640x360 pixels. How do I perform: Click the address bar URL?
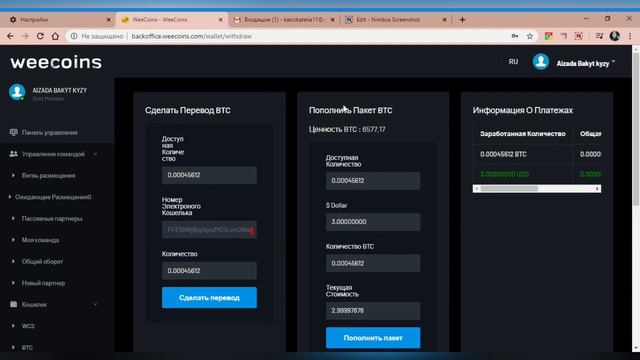click(x=191, y=36)
